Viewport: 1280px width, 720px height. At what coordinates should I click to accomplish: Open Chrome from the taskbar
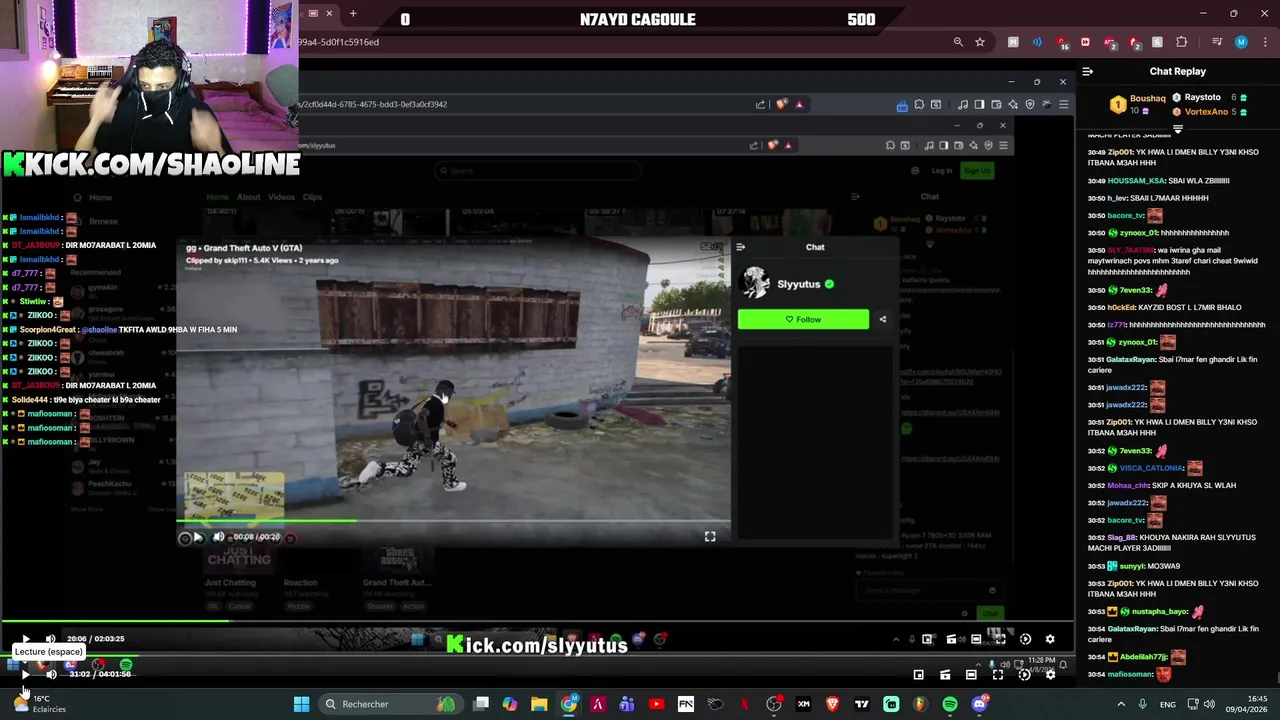pyautogui.click(x=568, y=704)
